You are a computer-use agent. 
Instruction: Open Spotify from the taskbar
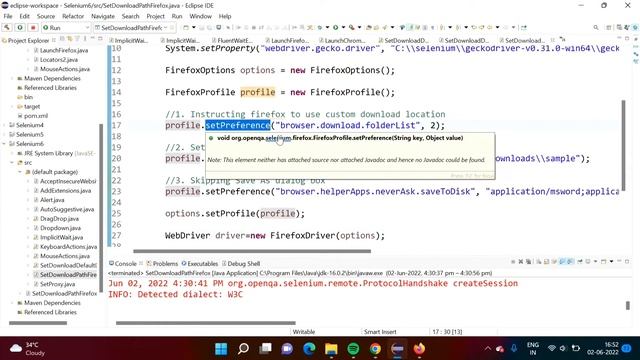(353, 349)
